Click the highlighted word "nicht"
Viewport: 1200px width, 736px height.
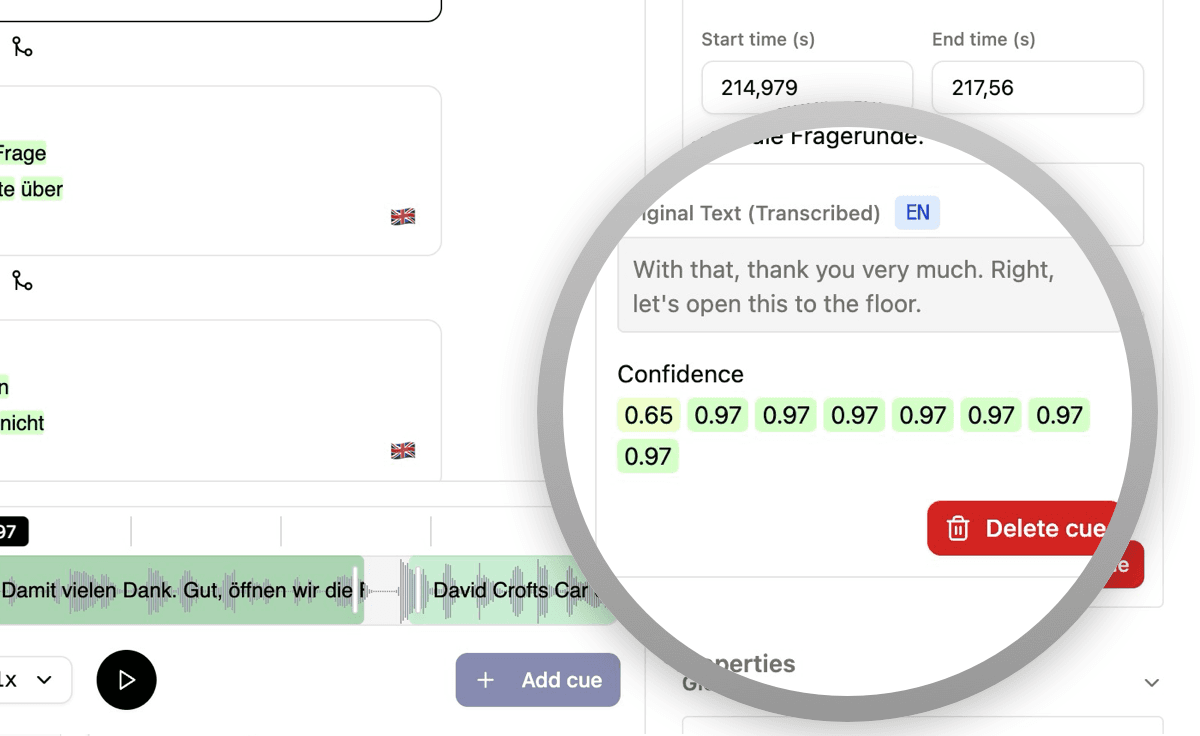pyautogui.click(x=22, y=423)
